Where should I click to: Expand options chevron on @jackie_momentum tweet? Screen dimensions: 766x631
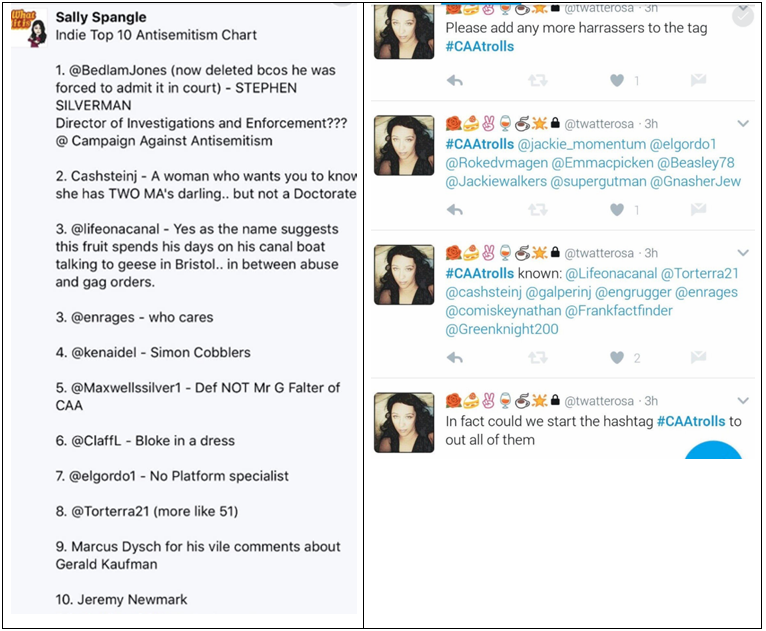point(743,124)
